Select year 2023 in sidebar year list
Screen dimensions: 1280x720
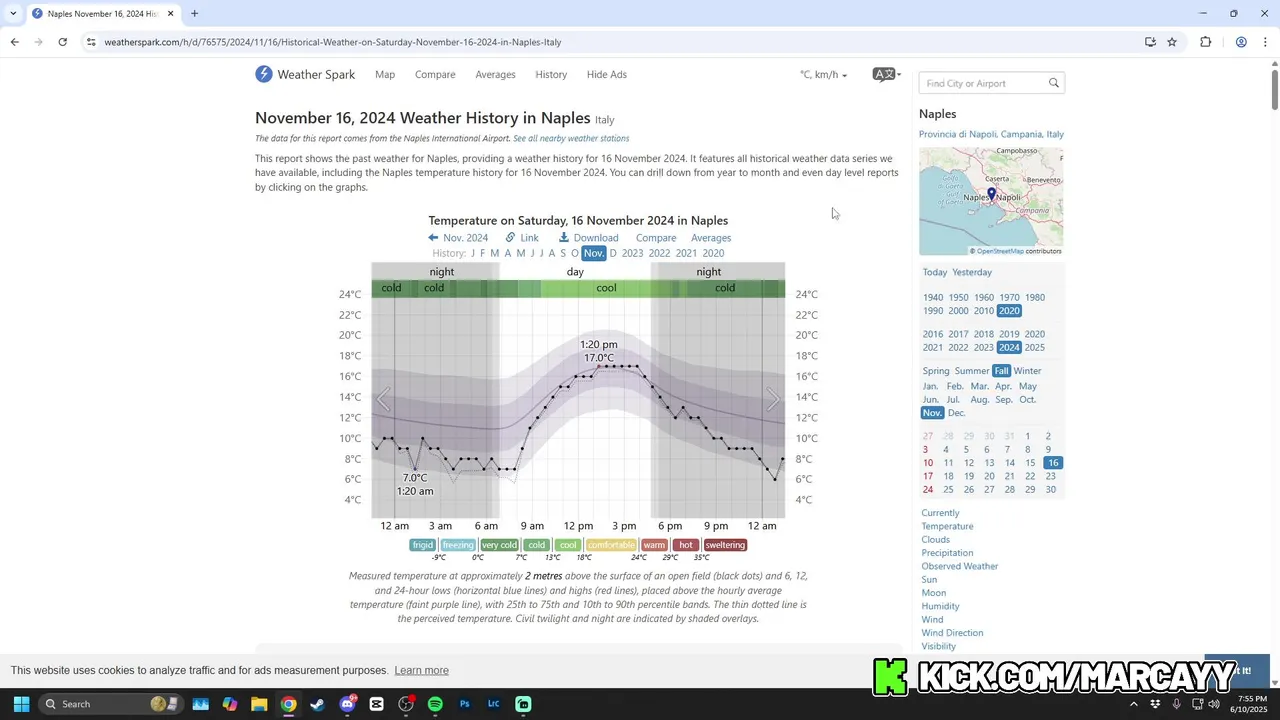pos(983,348)
